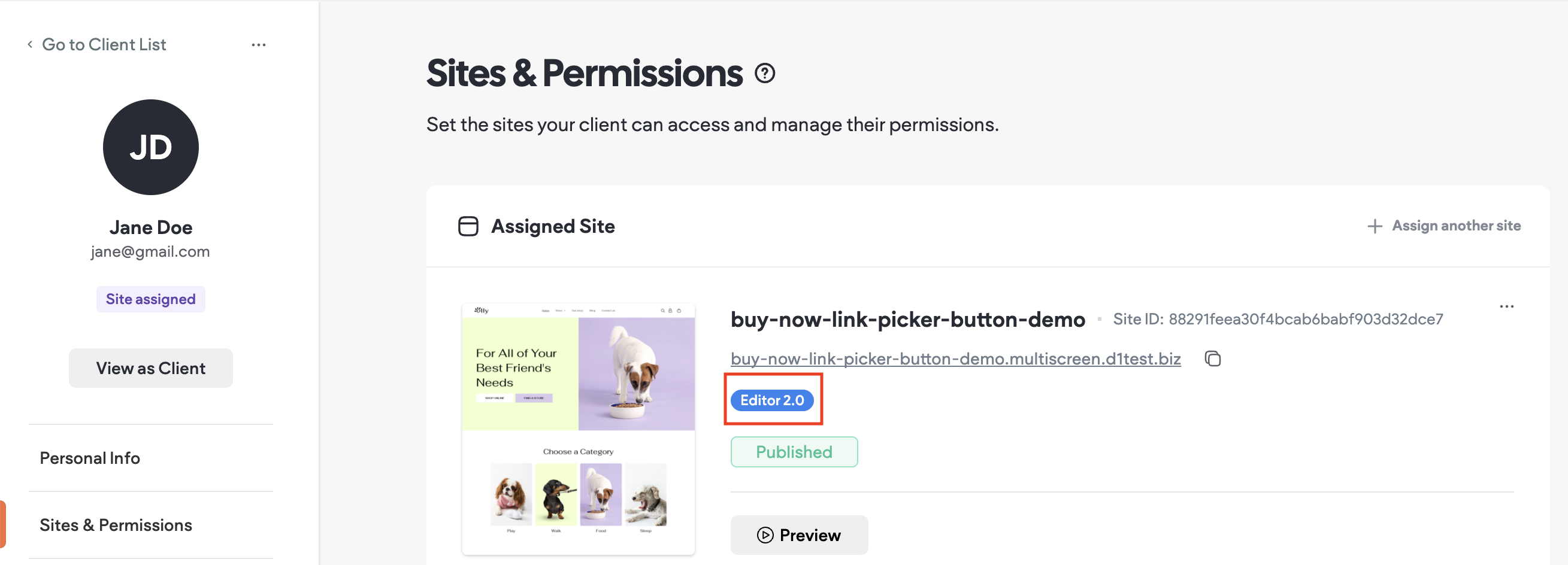
Task: Click the plus icon to assign site
Action: pos(1375,226)
